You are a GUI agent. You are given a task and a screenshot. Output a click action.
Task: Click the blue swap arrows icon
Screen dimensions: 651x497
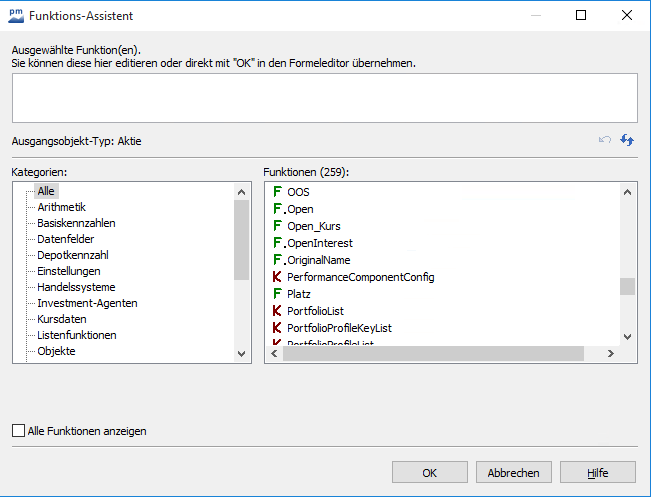pyautogui.click(x=627, y=141)
